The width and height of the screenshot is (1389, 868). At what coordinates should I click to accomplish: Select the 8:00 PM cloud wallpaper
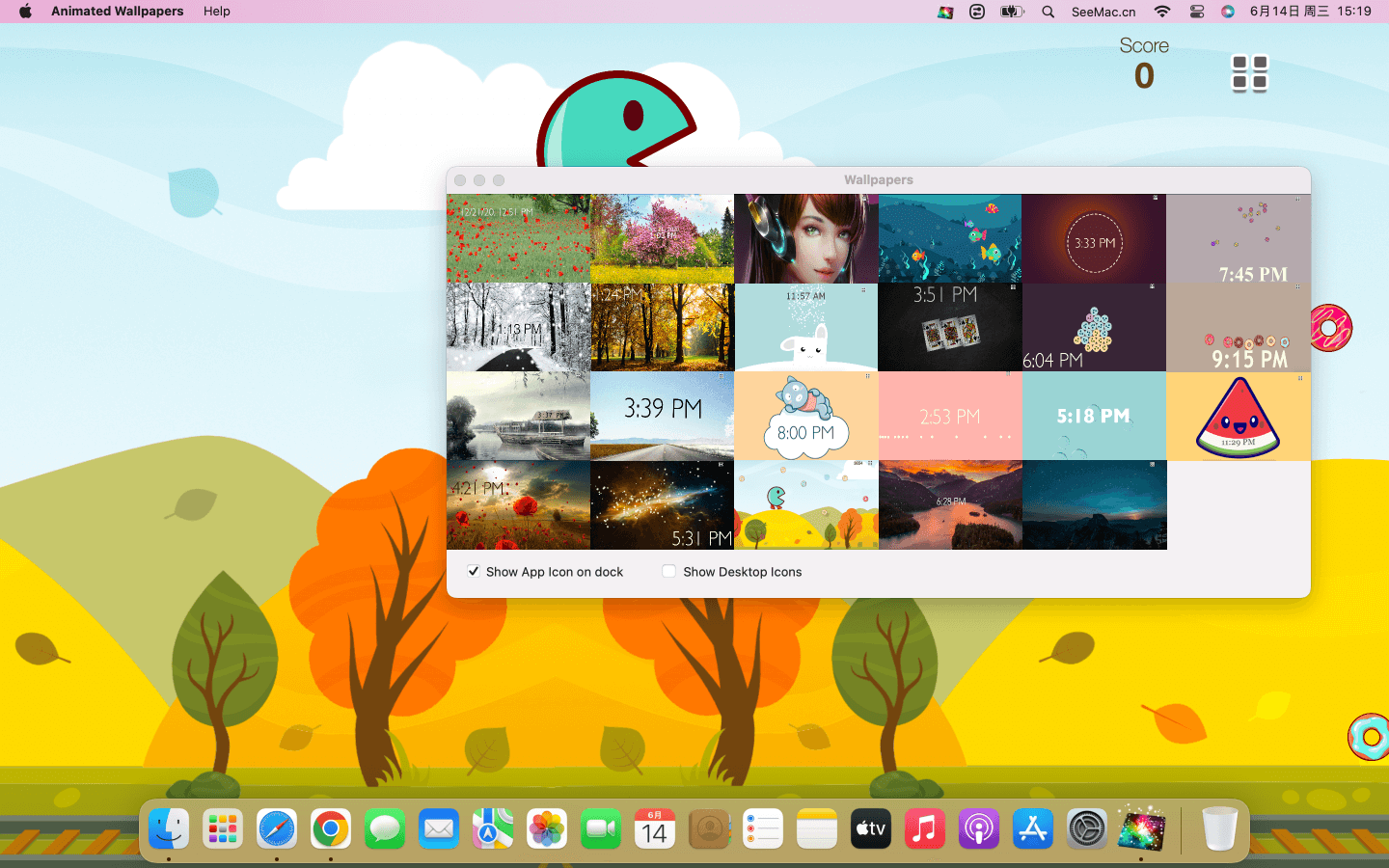(805, 417)
